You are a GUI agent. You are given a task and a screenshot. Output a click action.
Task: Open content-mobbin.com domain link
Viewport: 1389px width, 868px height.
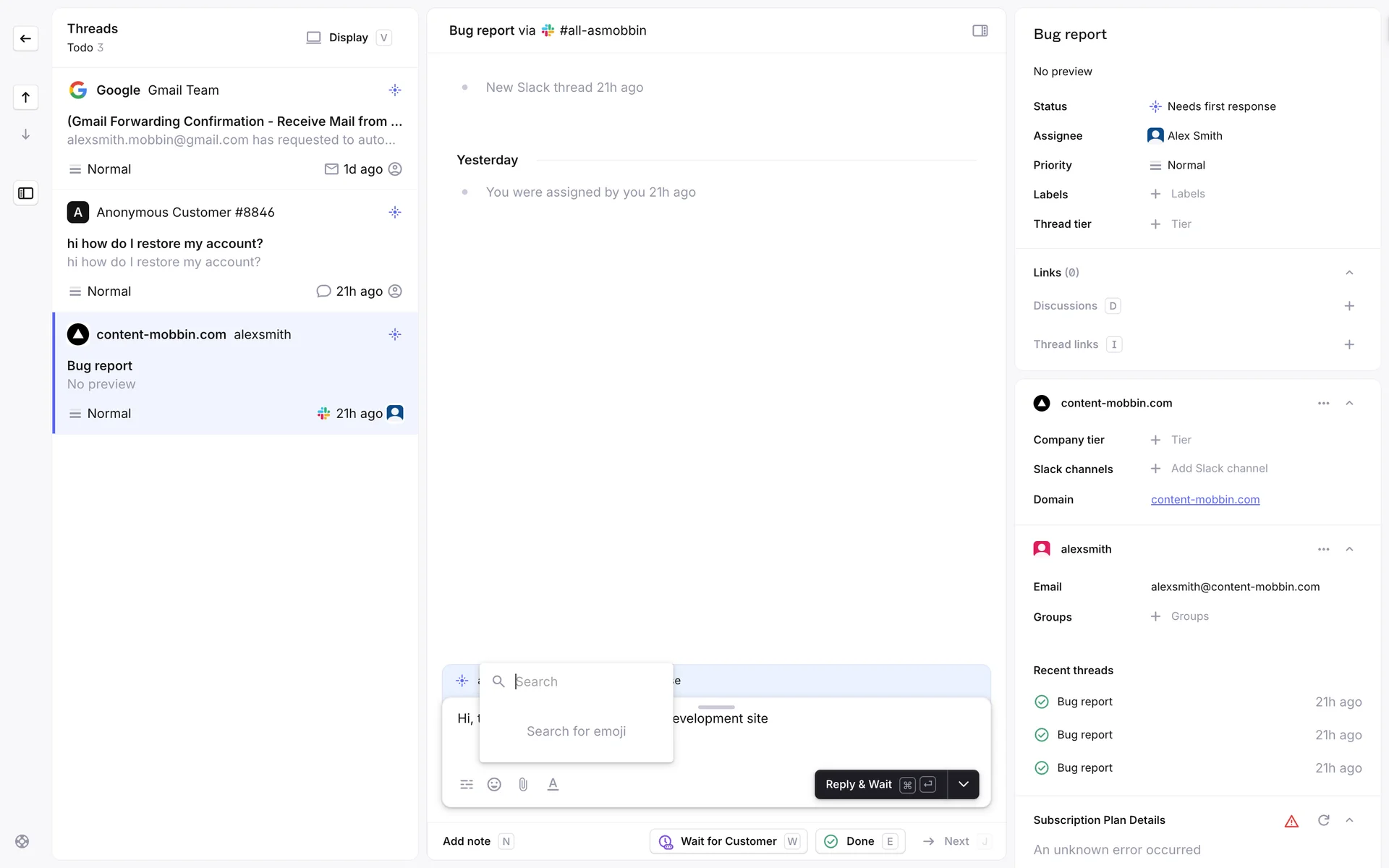tap(1205, 499)
